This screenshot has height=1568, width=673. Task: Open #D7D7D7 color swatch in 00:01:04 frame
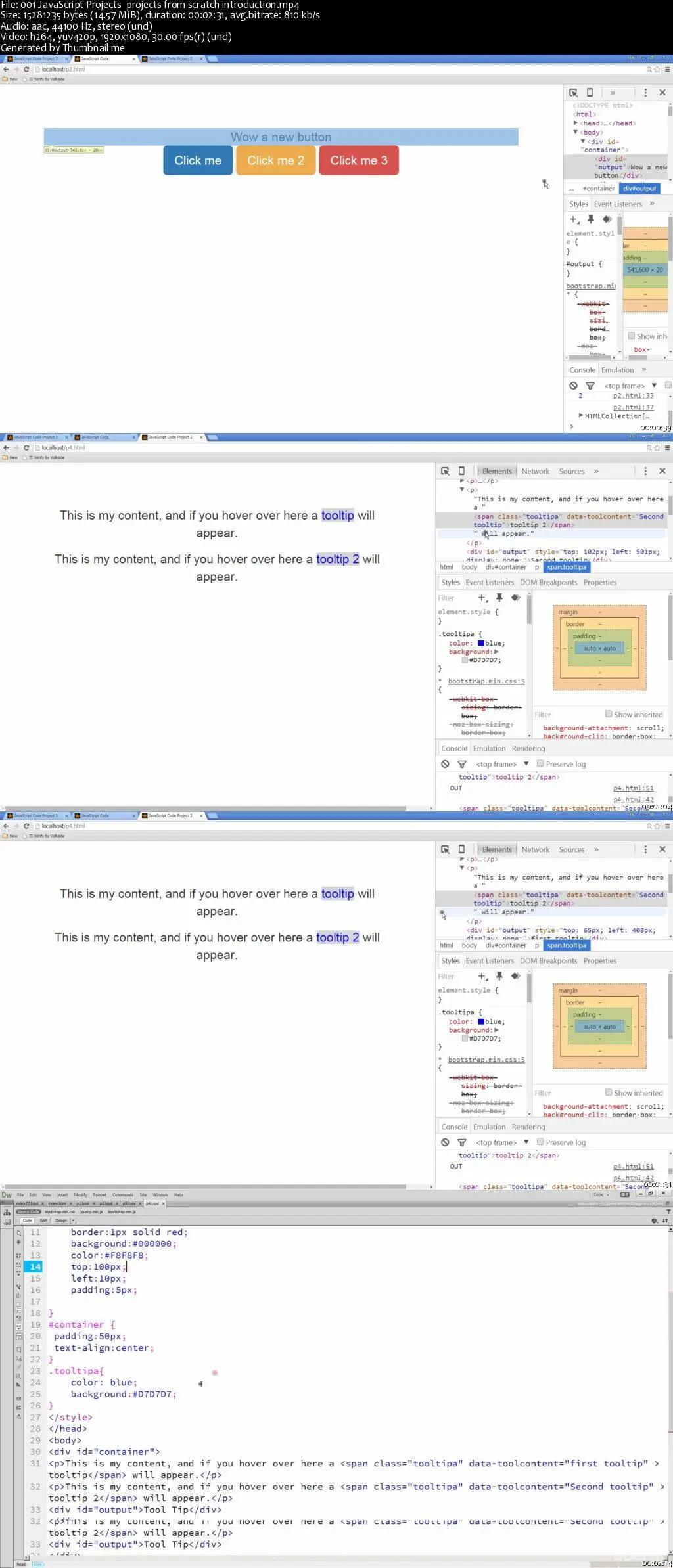(465, 660)
